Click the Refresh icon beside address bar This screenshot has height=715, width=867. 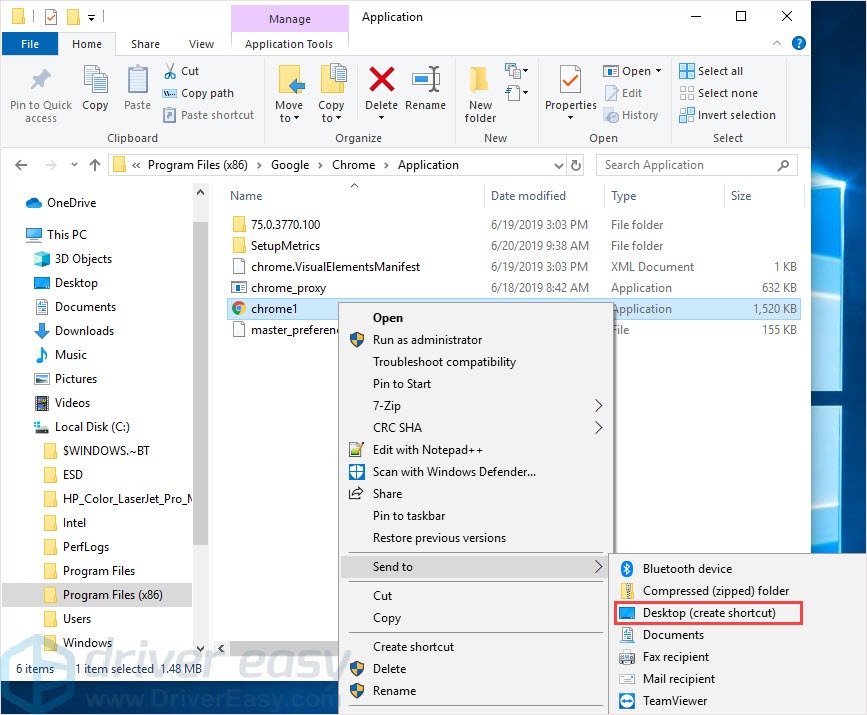point(575,165)
